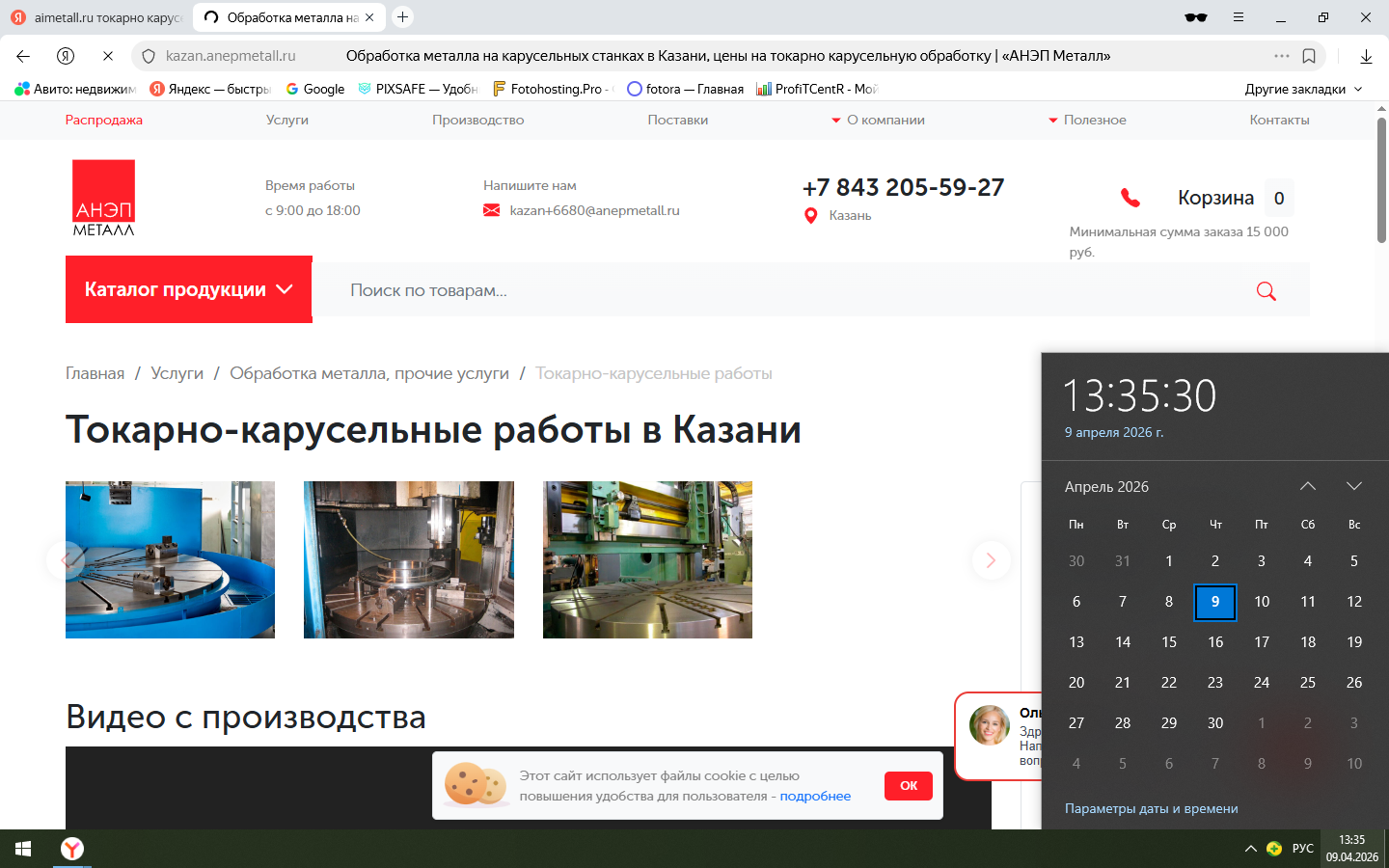
Task: Expand the О компании dropdown menu
Action: tap(879, 121)
